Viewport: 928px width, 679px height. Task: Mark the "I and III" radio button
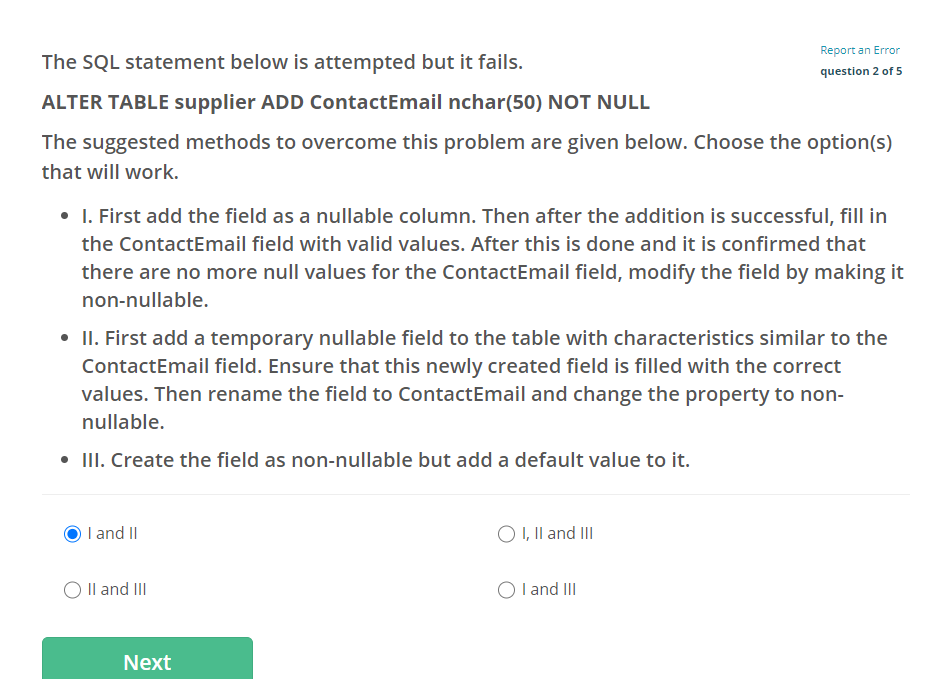point(507,590)
